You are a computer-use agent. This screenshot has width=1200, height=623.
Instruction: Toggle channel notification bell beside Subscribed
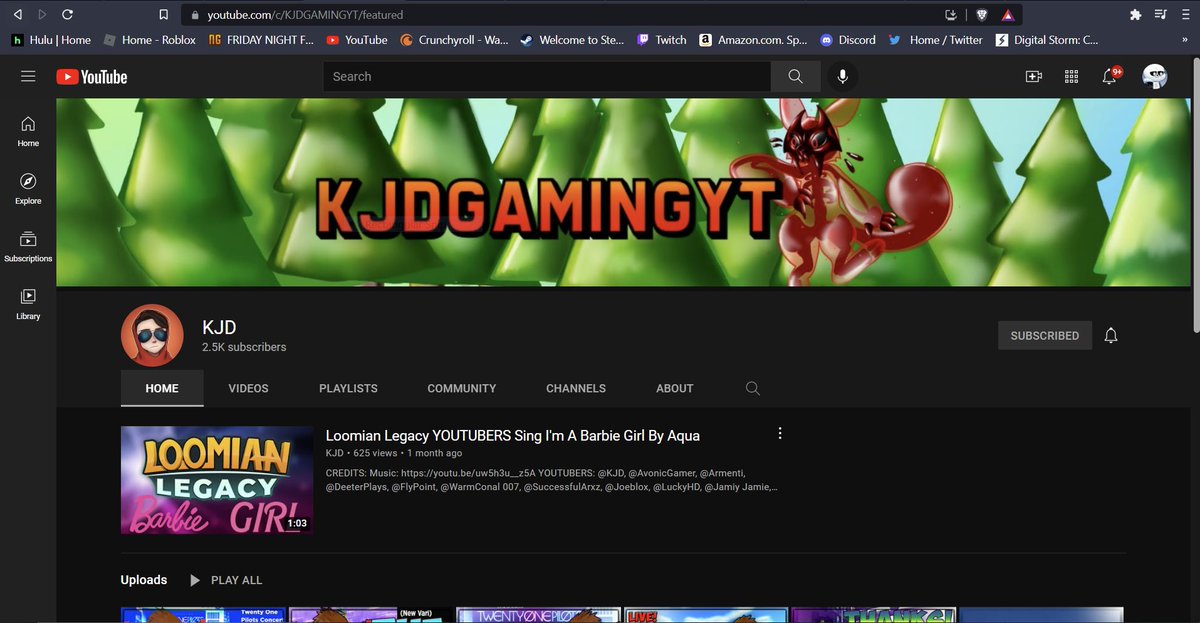pos(1110,336)
